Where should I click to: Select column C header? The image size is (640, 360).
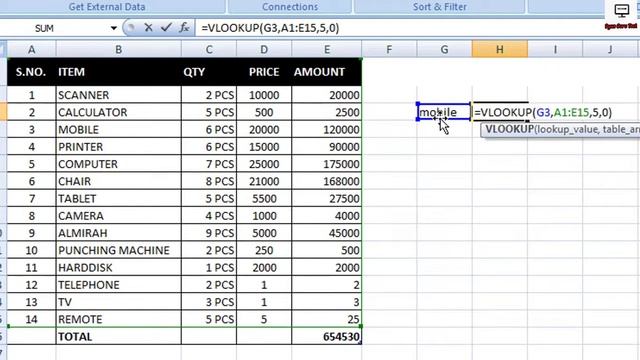pyautogui.click(x=209, y=49)
